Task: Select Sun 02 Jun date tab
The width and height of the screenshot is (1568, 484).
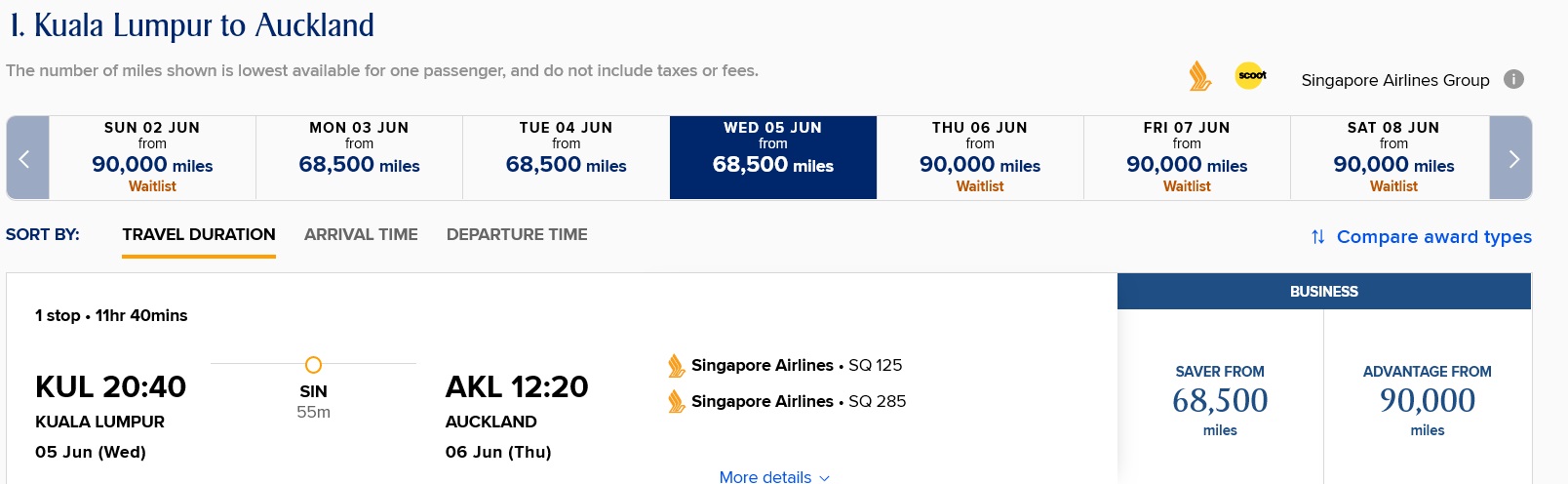Action: (152, 158)
